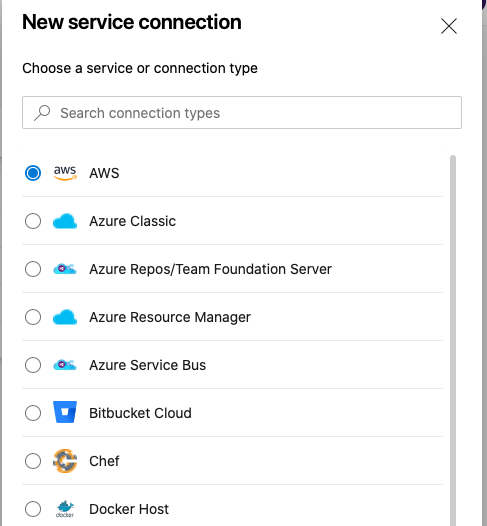Select the Bitbucket Cloud radio button

(33, 413)
